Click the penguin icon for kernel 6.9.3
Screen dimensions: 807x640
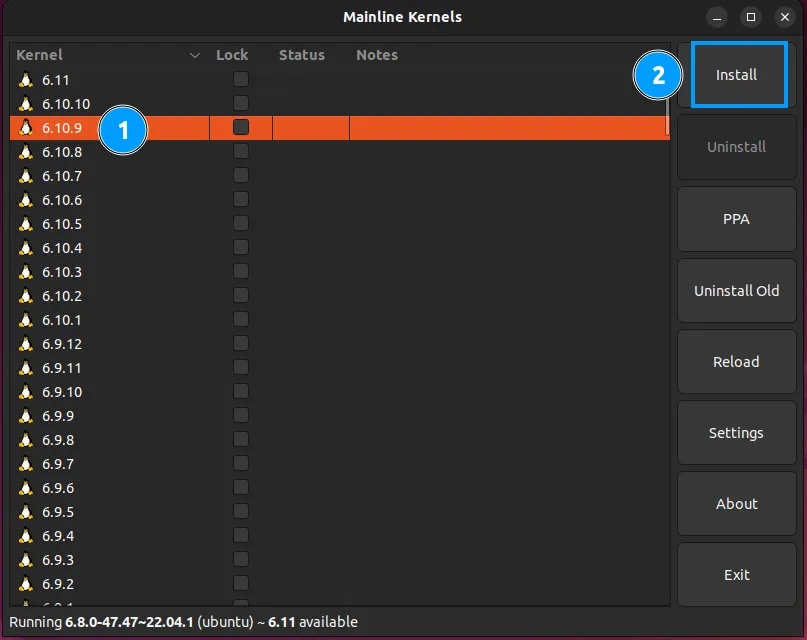pos(26,560)
